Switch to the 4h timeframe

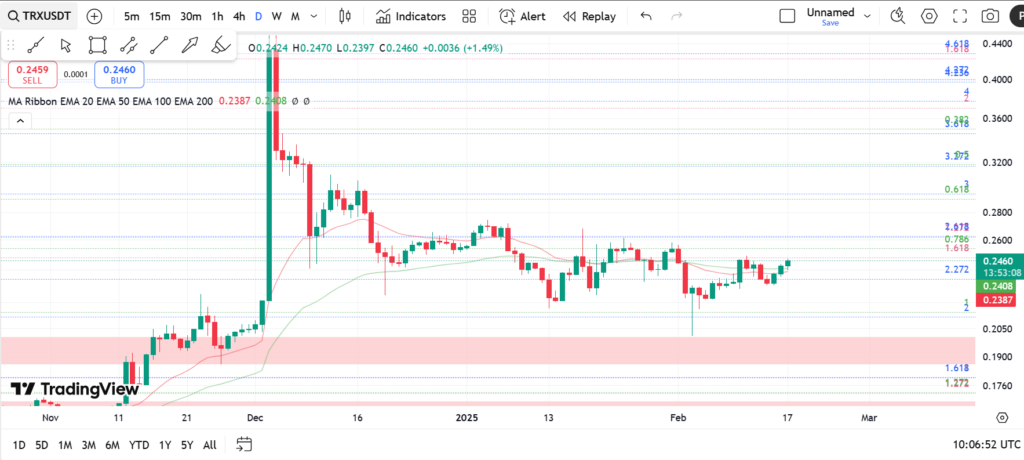(238, 16)
